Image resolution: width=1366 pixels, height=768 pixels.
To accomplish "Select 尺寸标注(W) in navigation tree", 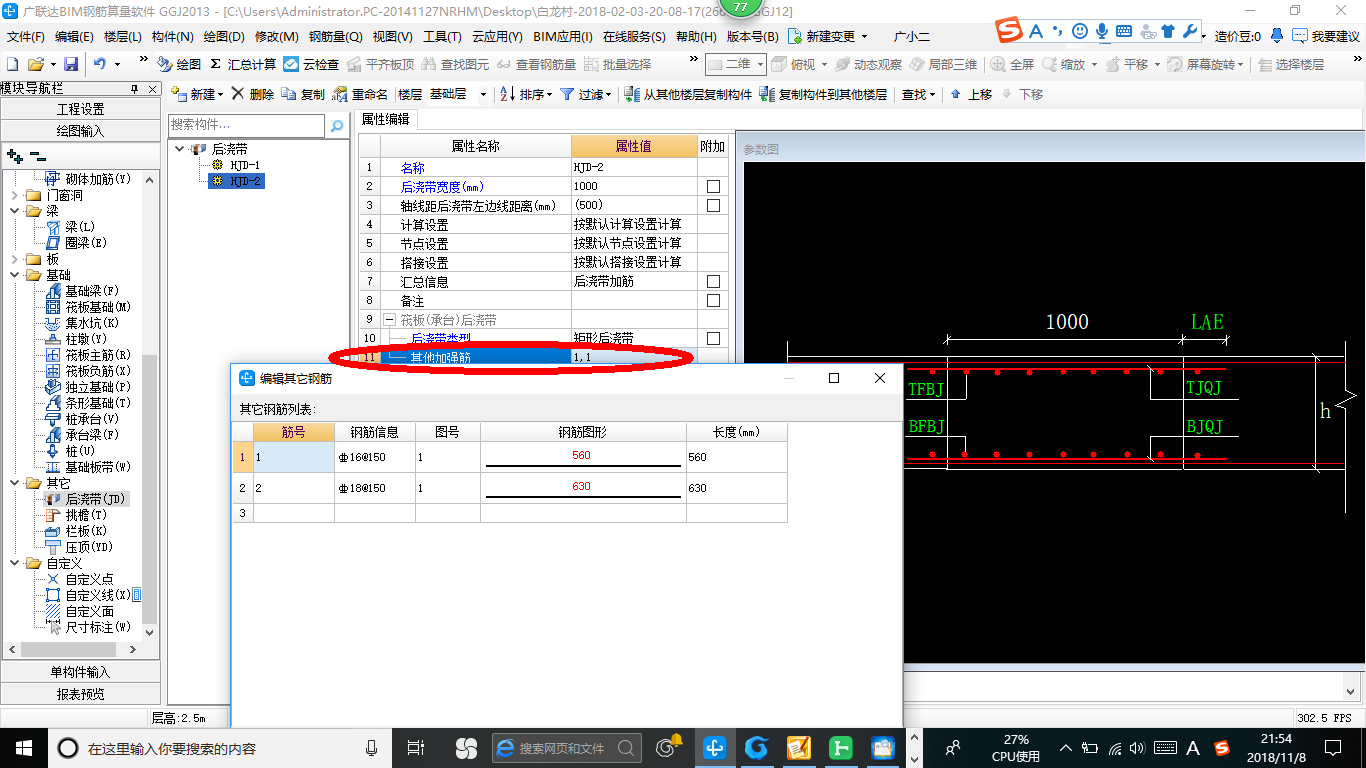I will [x=88, y=627].
